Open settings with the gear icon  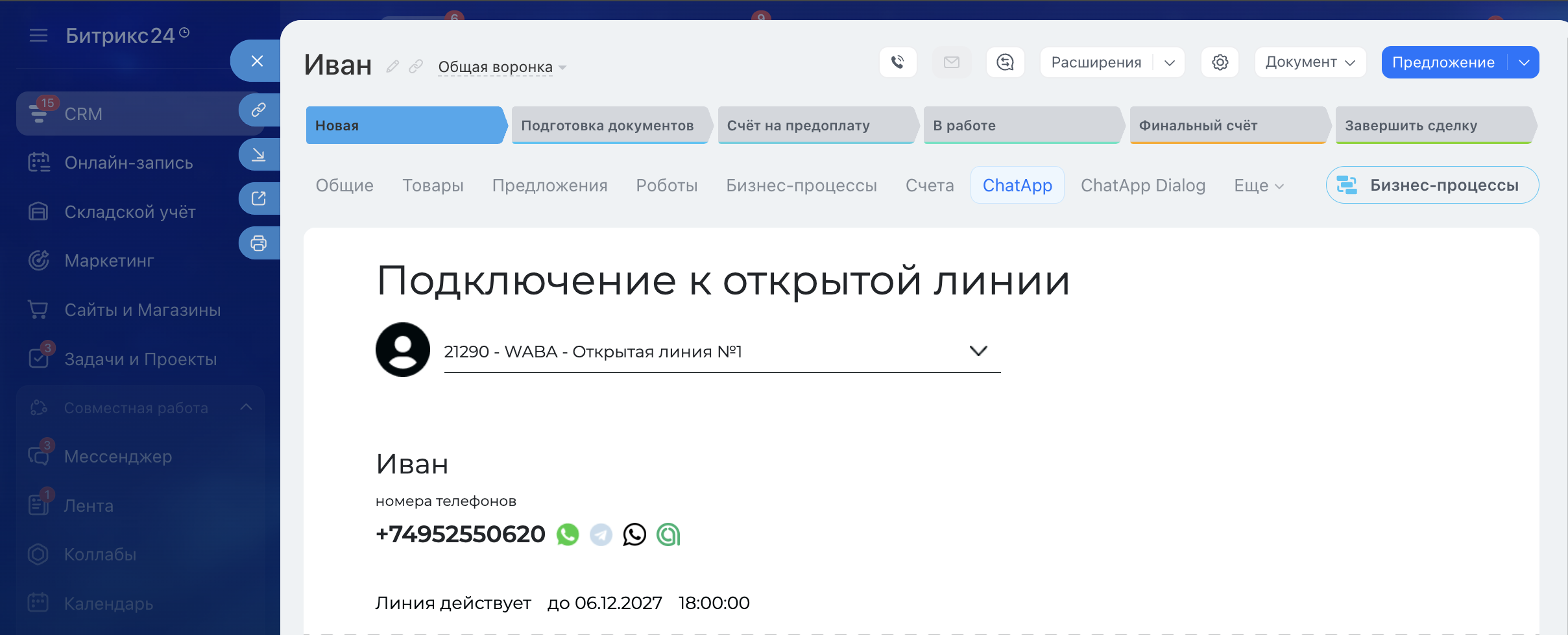coord(1220,62)
